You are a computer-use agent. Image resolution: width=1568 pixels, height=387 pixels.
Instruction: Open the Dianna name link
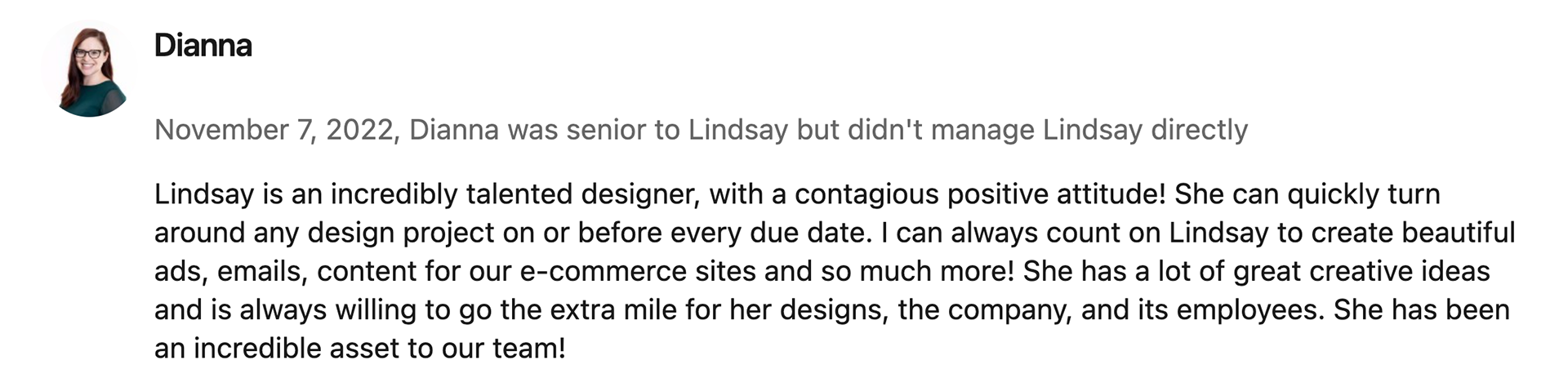pyautogui.click(x=203, y=46)
